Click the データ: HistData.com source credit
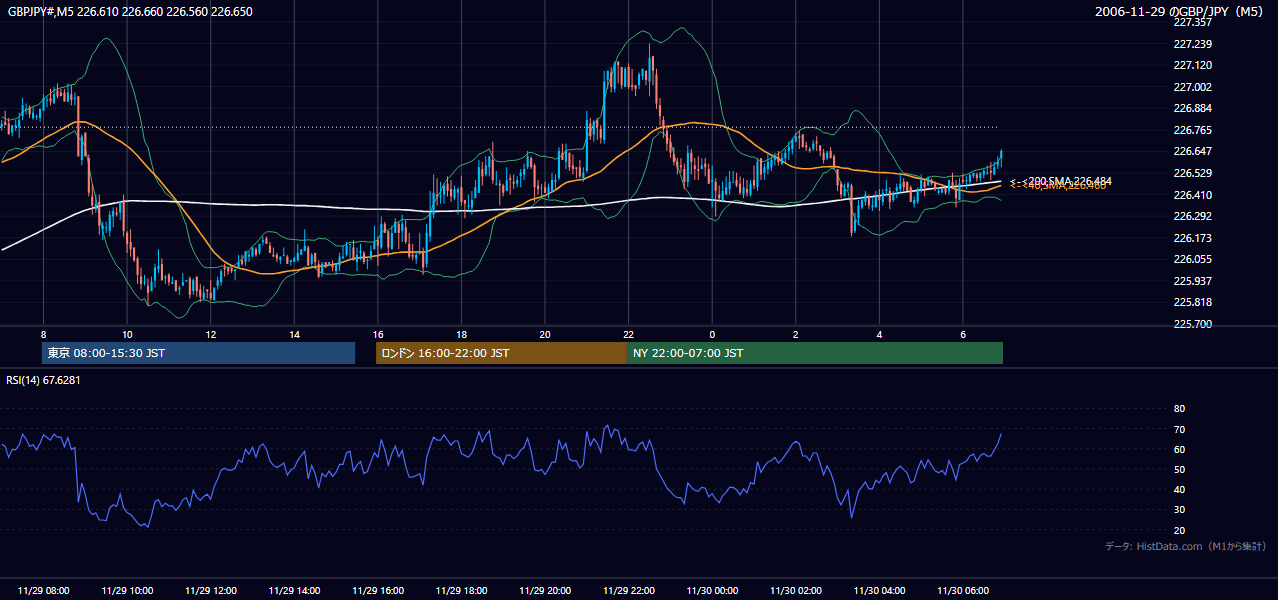 pos(1186,546)
